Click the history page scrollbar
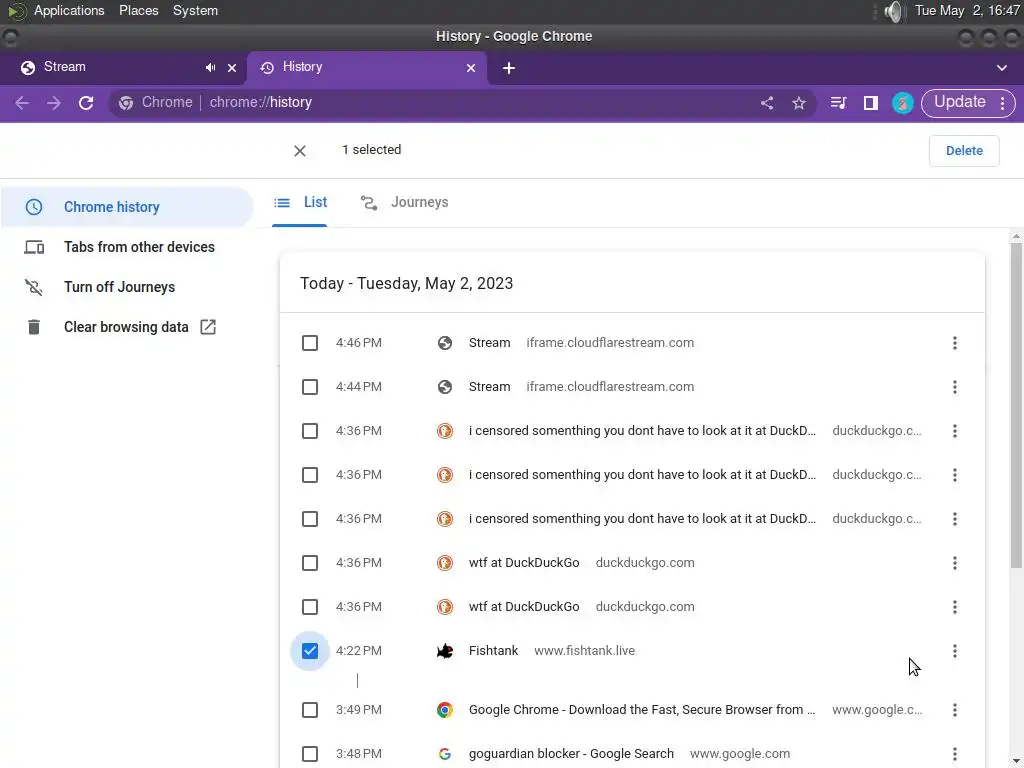Viewport: 1024px width, 768px height. click(x=1016, y=405)
